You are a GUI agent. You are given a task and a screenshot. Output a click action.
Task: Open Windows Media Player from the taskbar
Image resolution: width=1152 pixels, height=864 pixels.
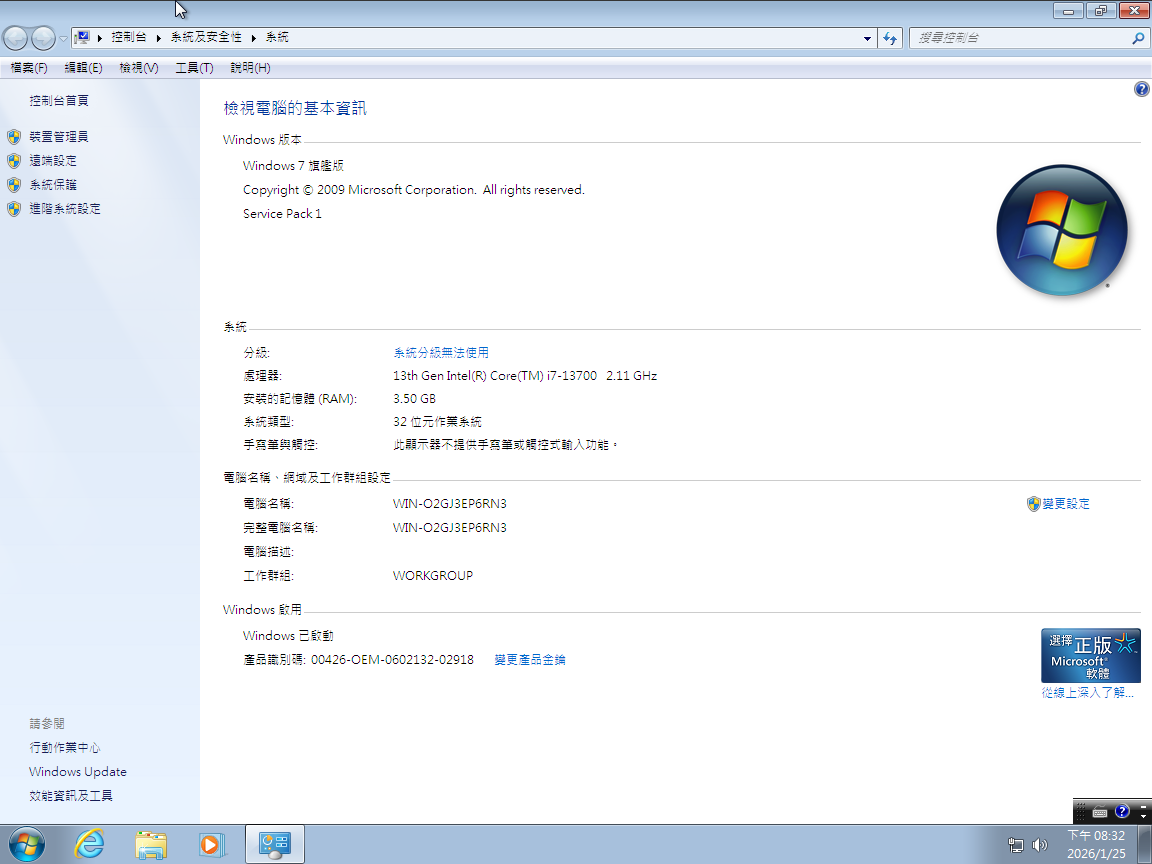(211, 843)
